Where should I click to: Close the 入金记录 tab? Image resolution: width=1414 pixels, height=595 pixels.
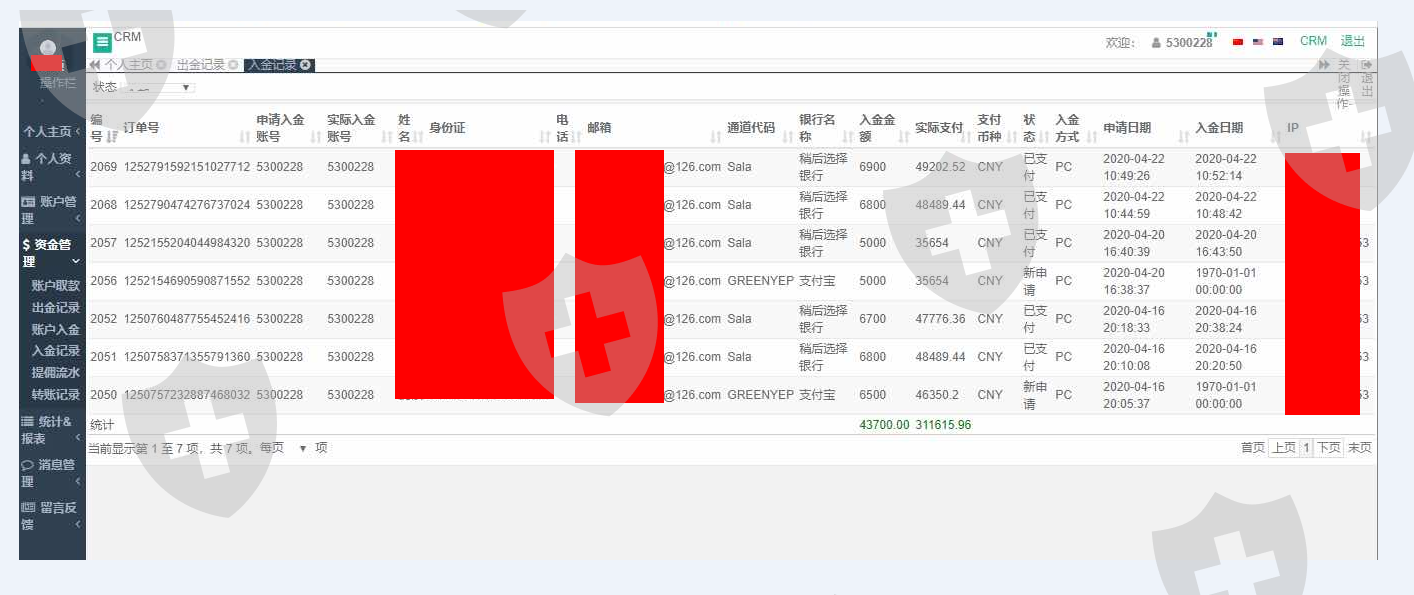pos(305,65)
